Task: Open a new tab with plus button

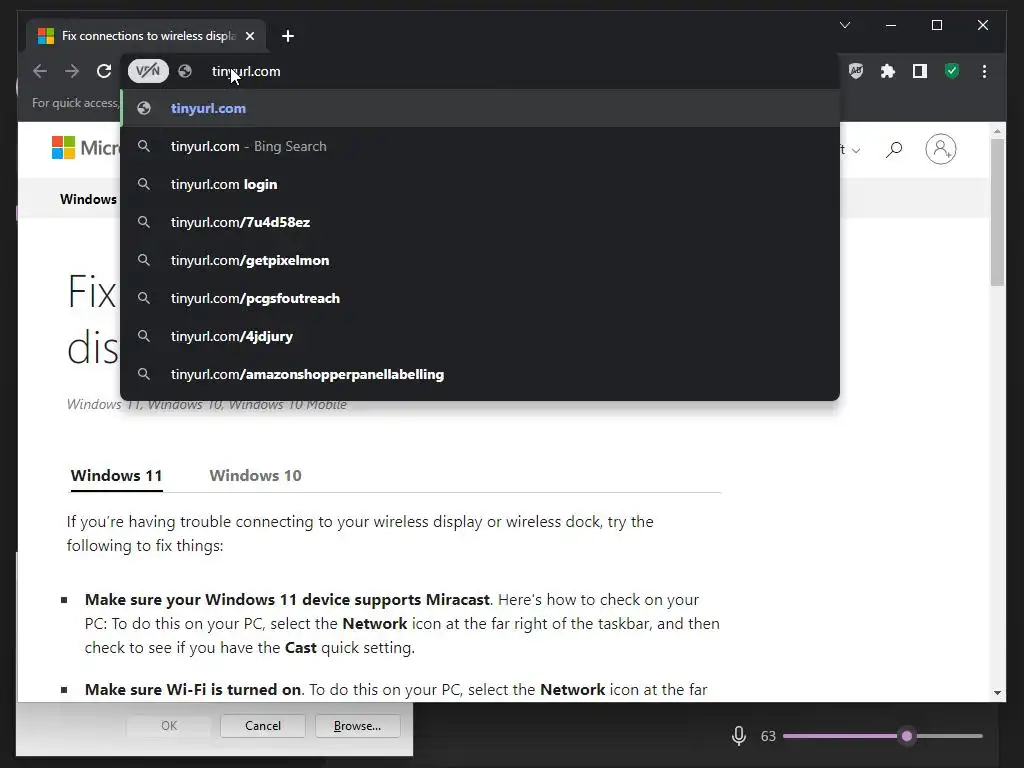Action: point(288,36)
